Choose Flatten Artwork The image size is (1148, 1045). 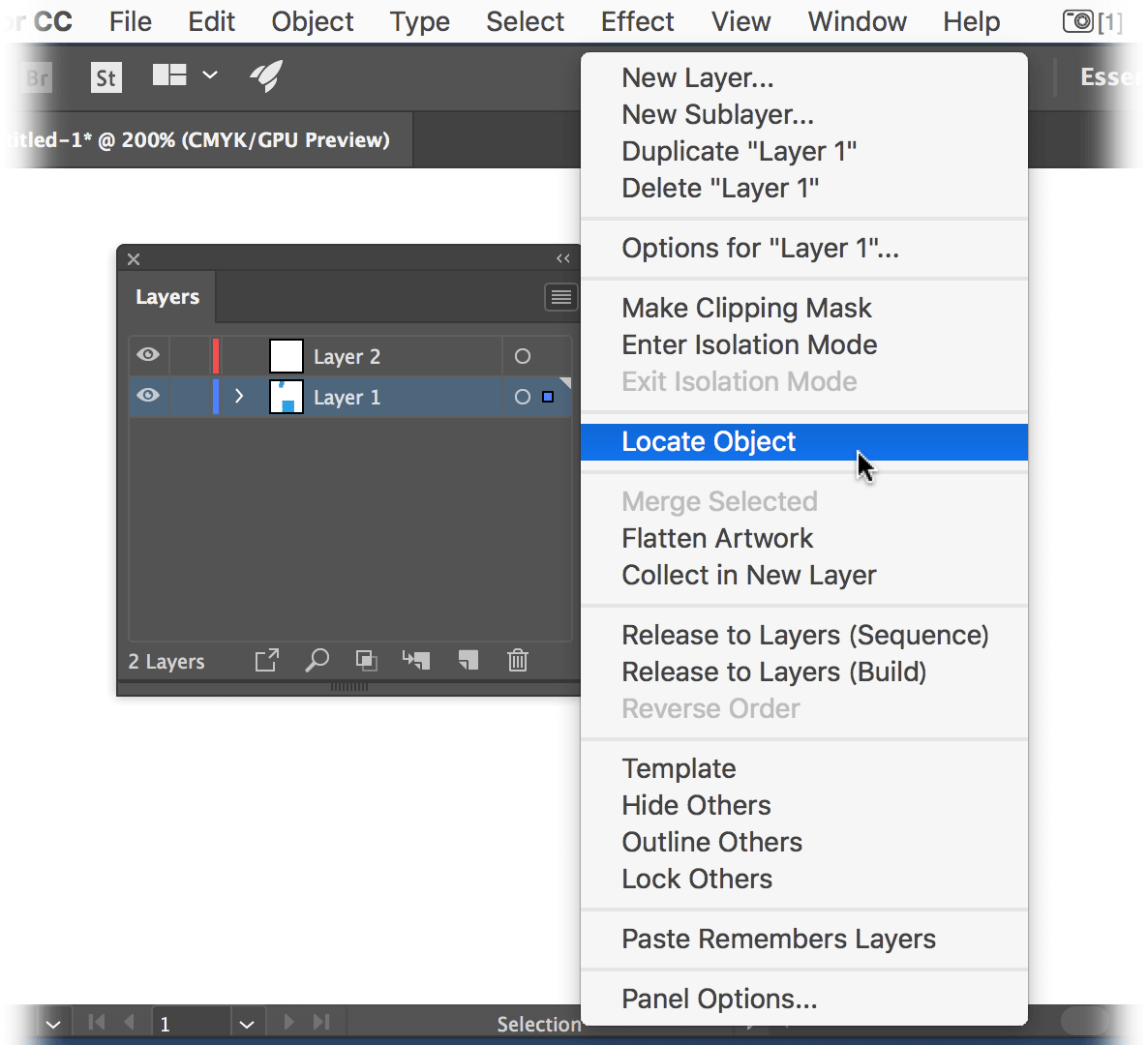(x=804, y=539)
